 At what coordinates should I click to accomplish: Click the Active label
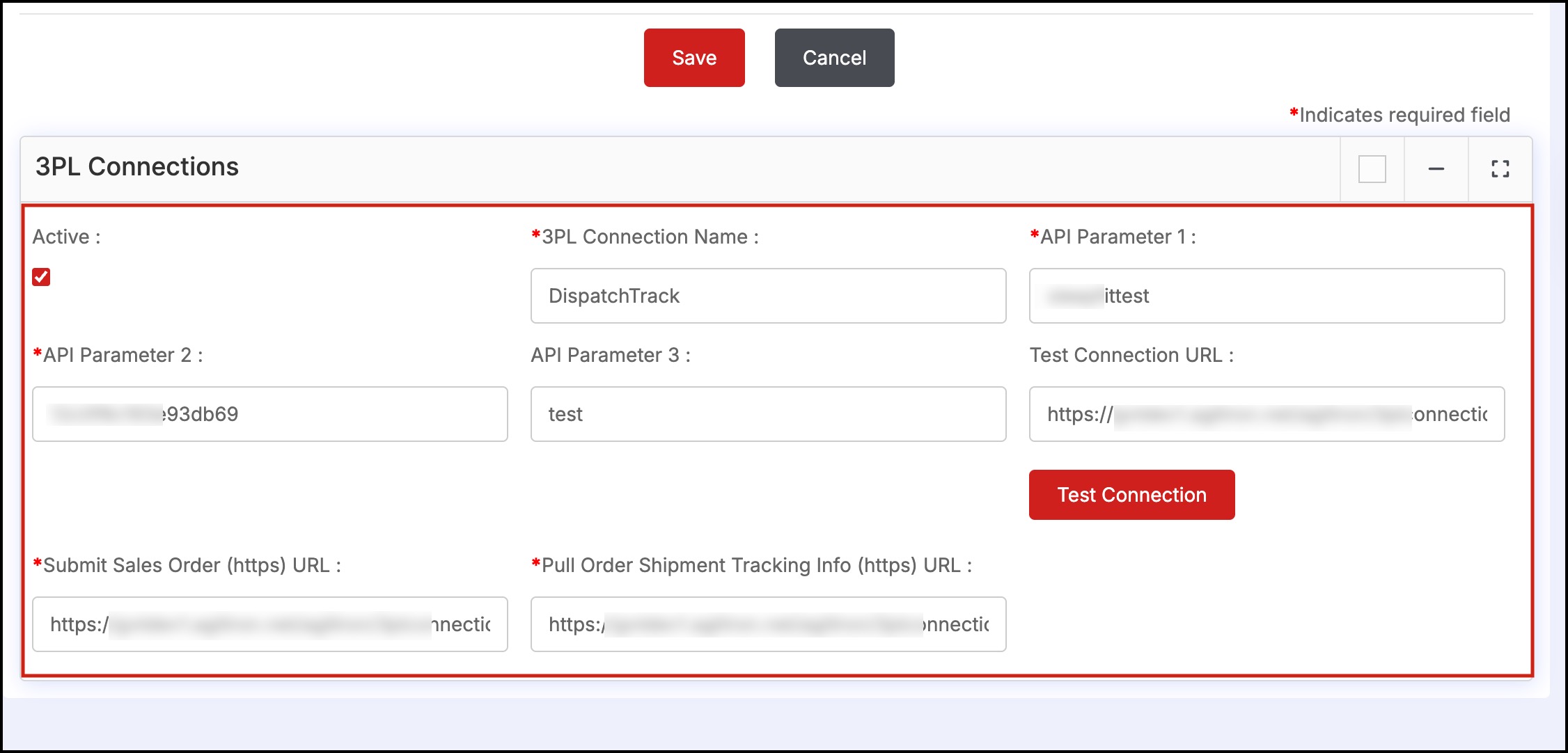[x=66, y=237]
